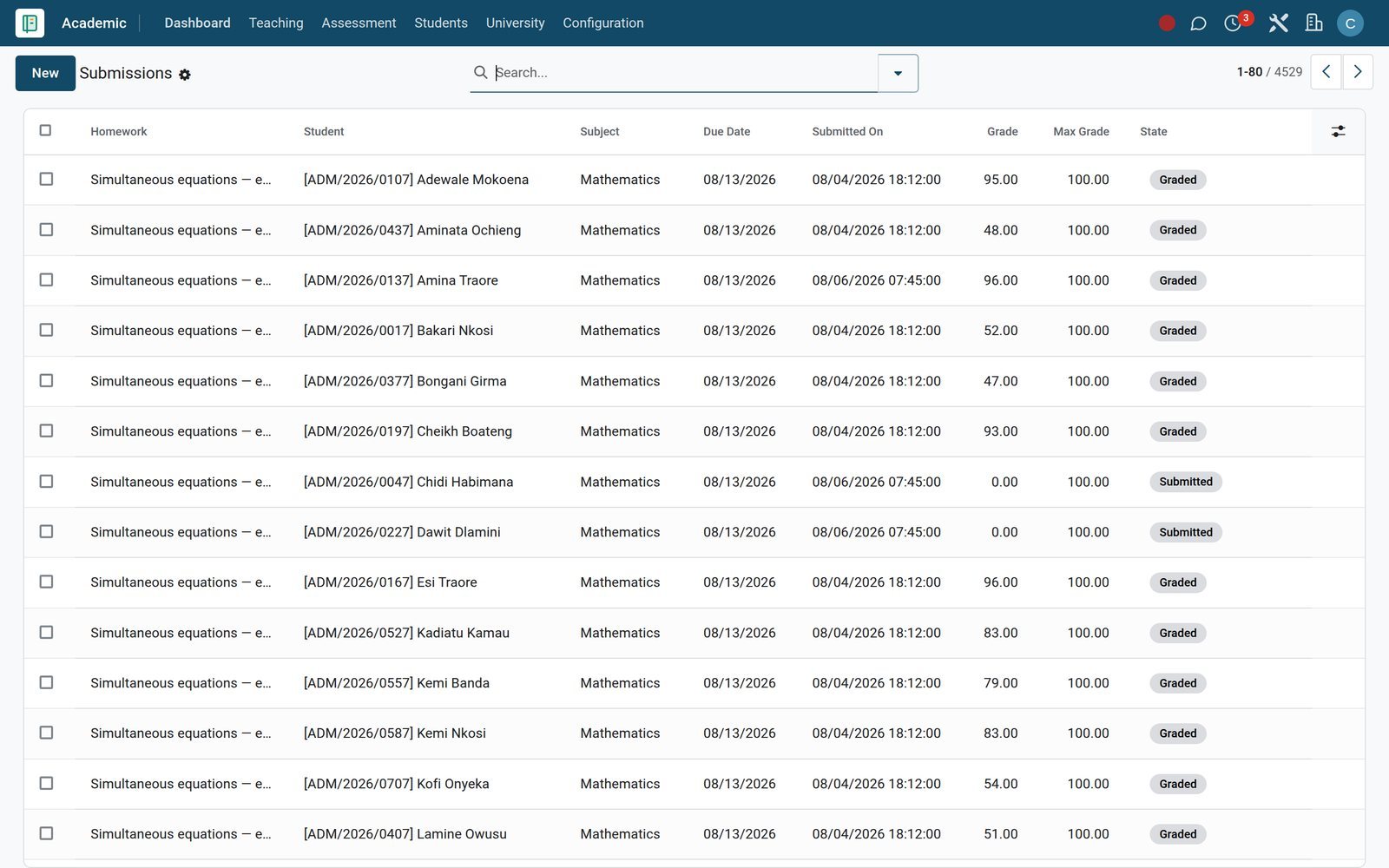Open the user avatar menu
Image resolution: width=1389 pixels, height=868 pixels.
(x=1350, y=23)
